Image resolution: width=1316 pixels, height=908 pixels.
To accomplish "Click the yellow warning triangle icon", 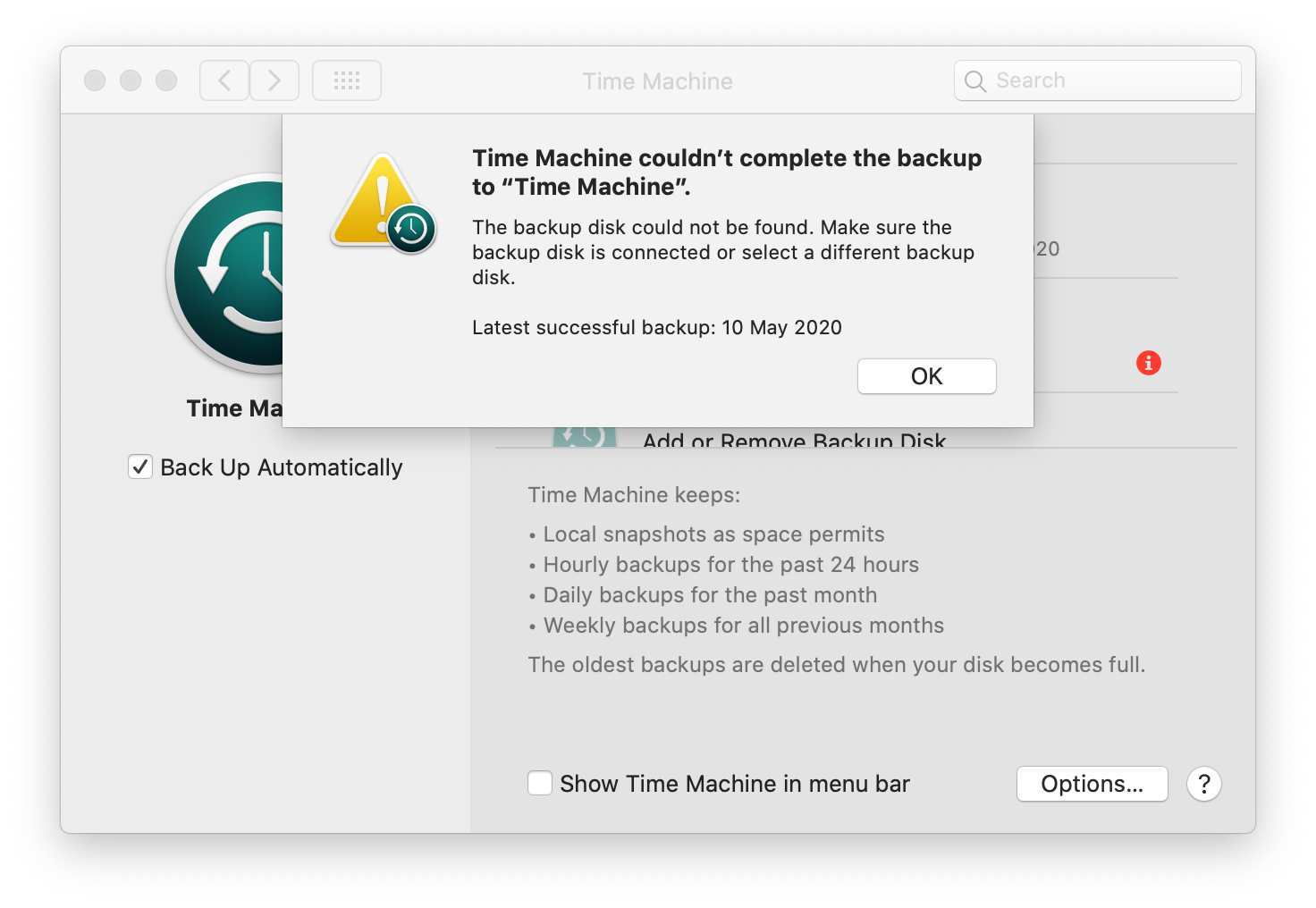I will 379,198.
